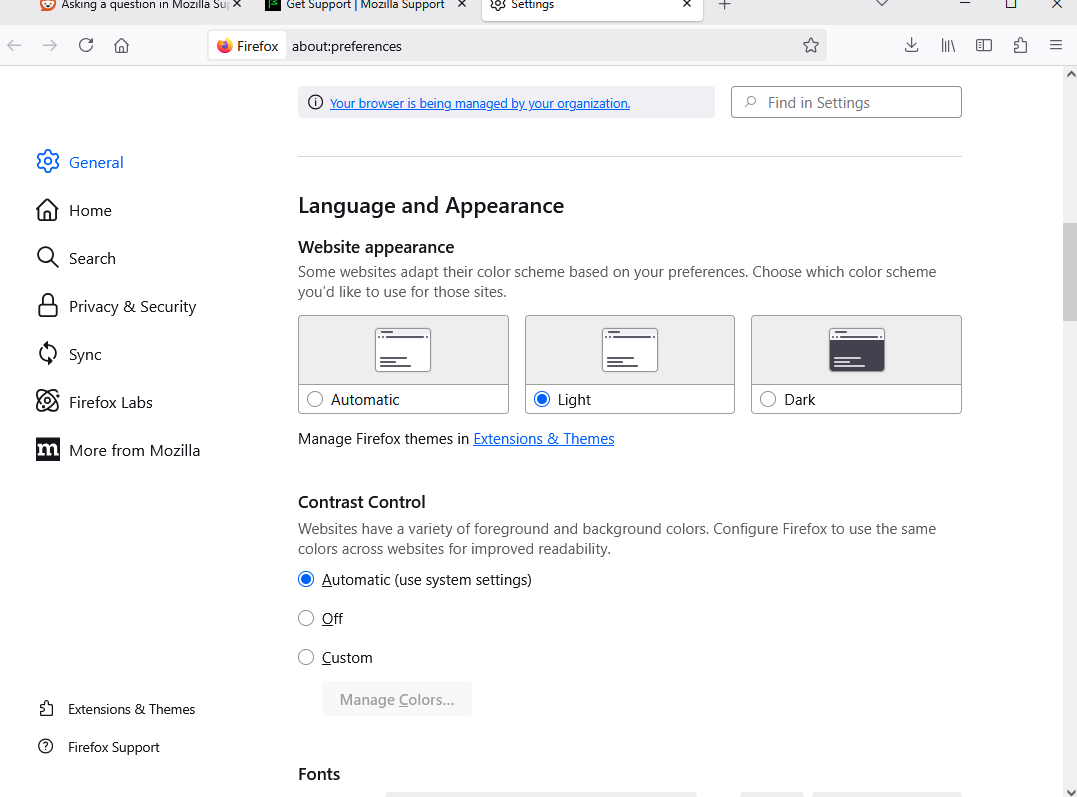Image resolution: width=1077 pixels, height=797 pixels.
Task: Click the Reload page icon
Action: tap(86, 45)
